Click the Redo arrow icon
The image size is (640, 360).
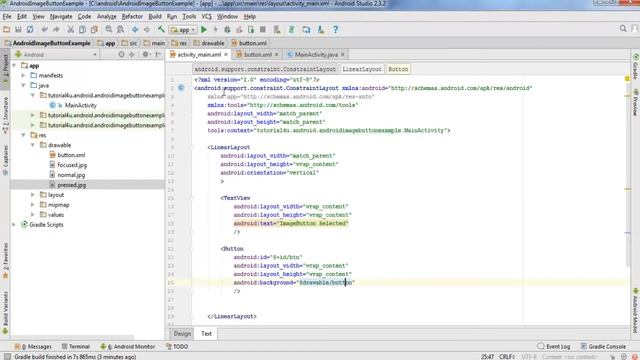[x=56, y=29]
